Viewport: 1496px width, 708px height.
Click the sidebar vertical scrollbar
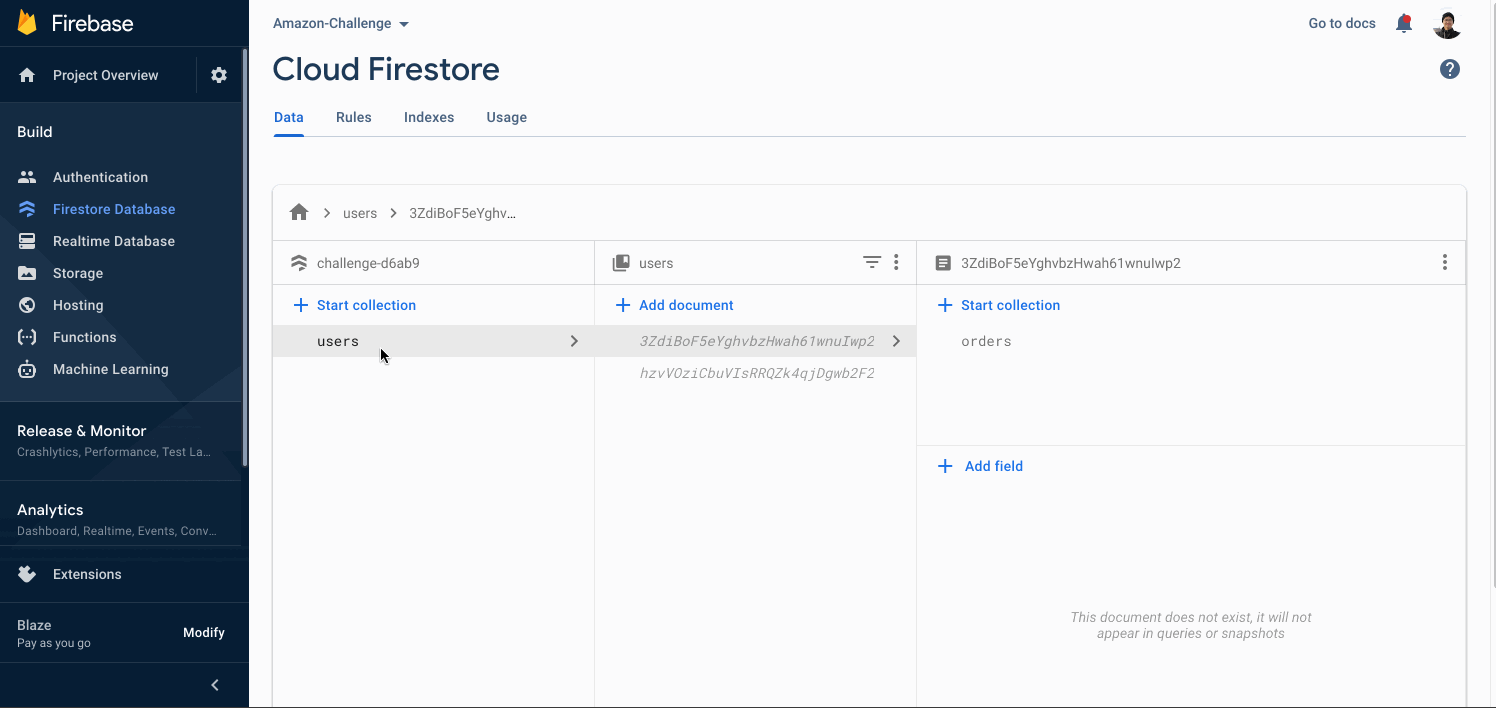pos(245,257)
